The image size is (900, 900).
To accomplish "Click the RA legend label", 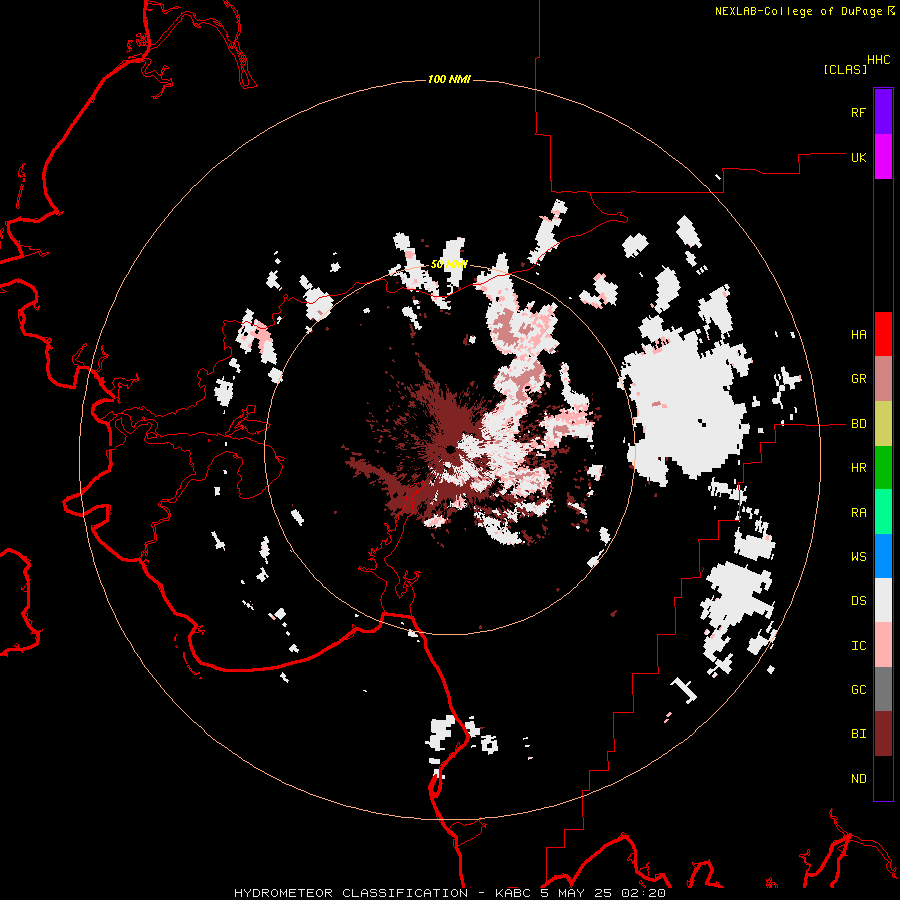I will point(858,513).
